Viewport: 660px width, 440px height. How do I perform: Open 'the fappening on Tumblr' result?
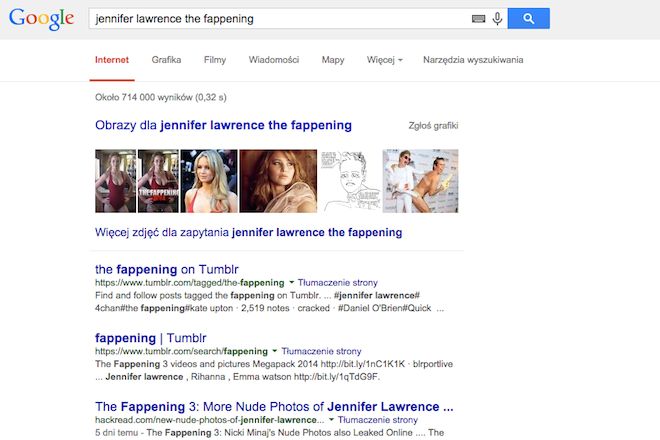pos(167,269)
